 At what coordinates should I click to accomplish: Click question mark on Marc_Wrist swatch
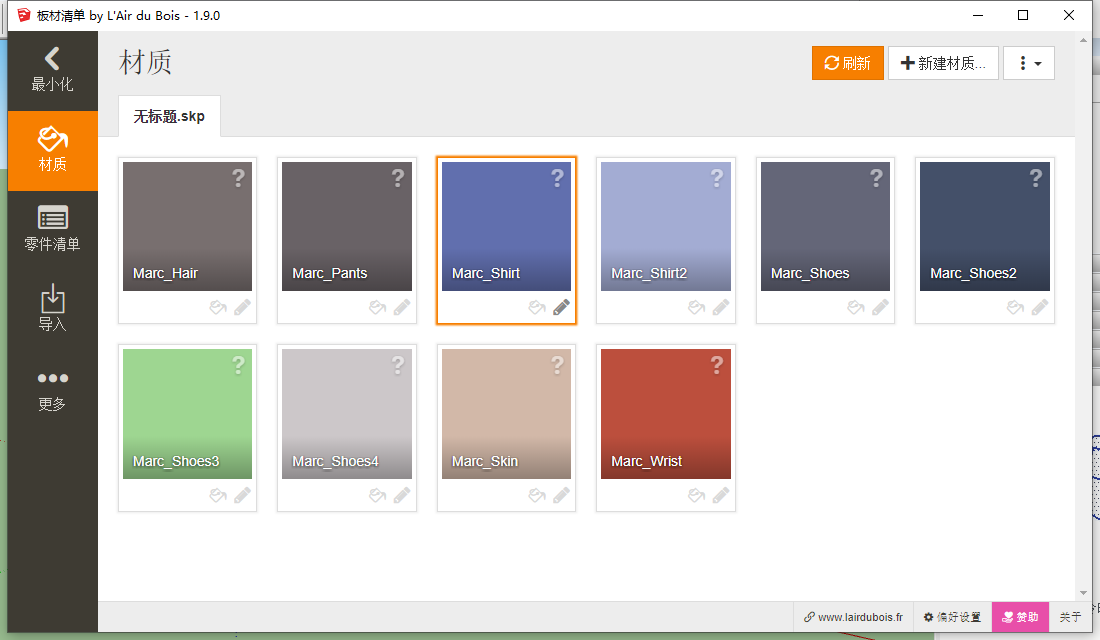click(717, 366)
